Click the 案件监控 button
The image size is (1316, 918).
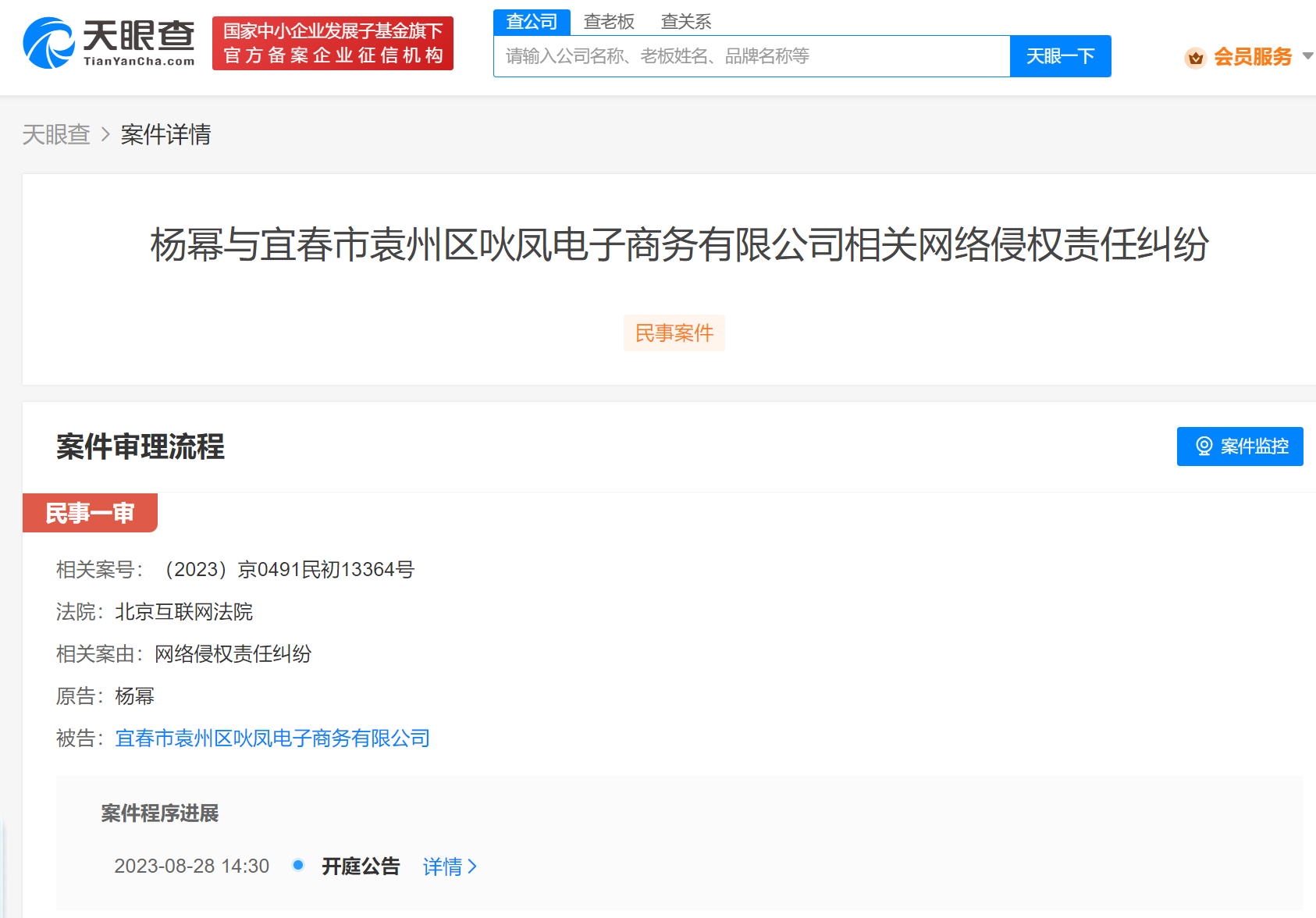[x=1240, y=446]
